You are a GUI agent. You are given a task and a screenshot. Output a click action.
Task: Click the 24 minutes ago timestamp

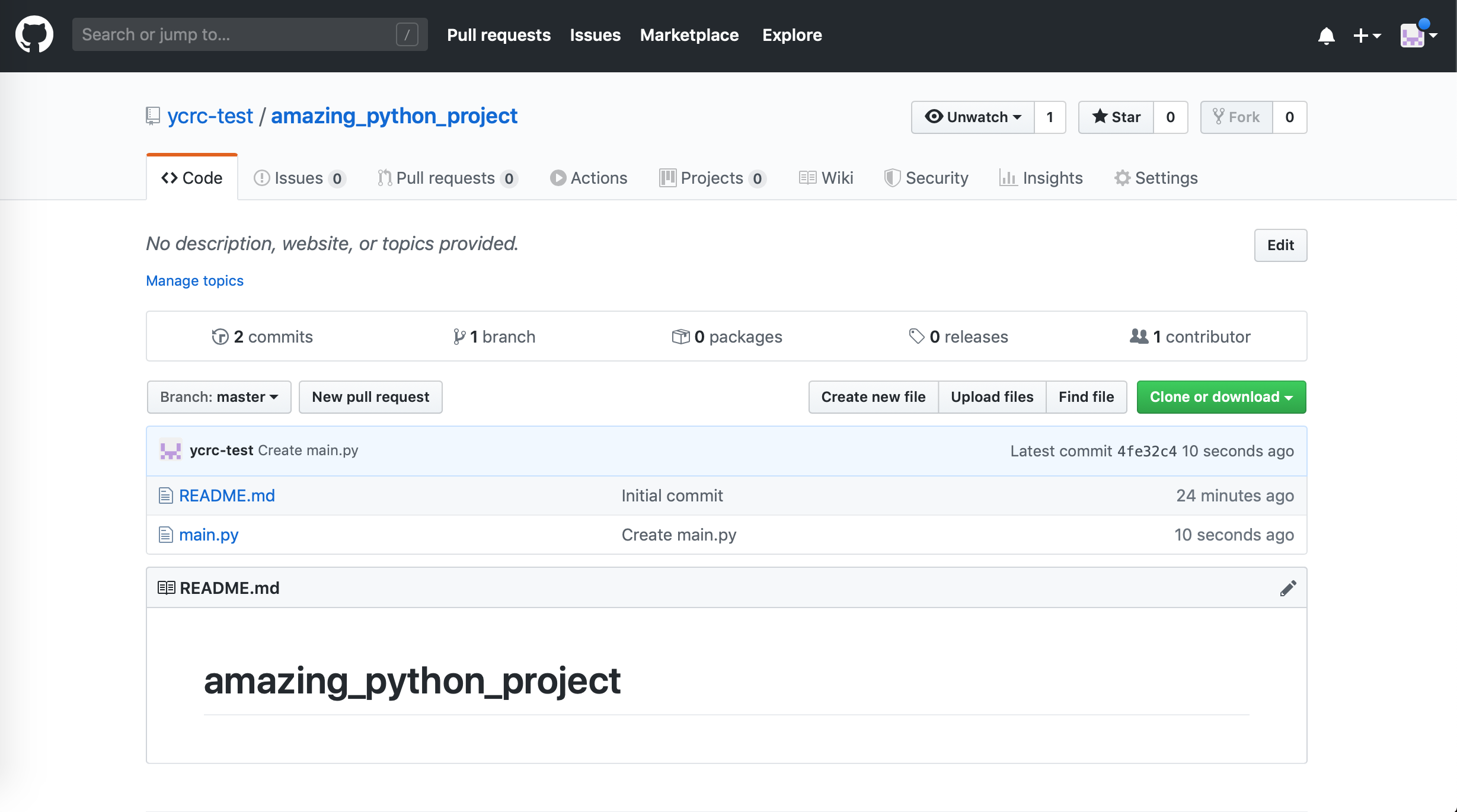1235,495
